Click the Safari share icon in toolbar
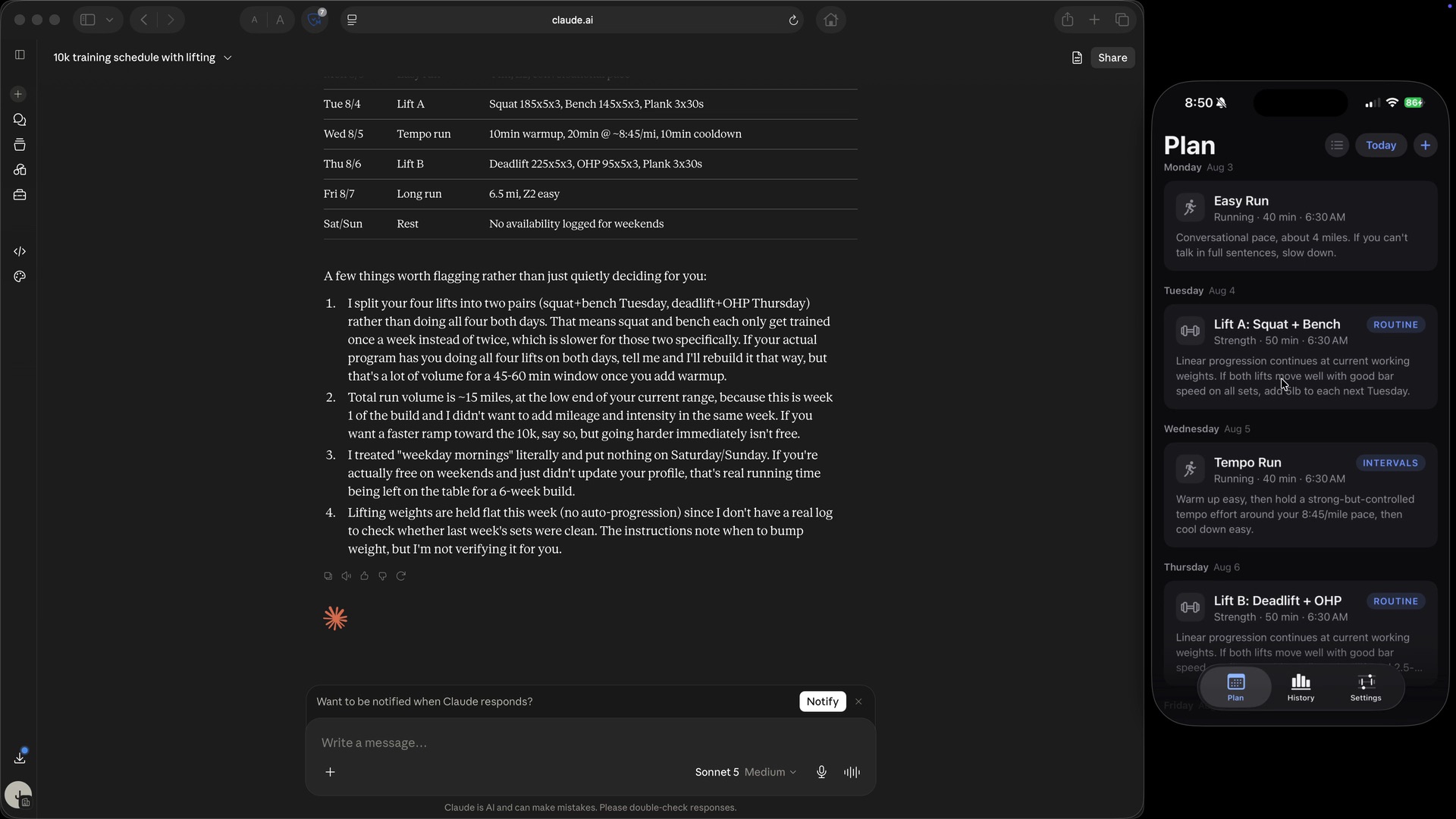The width and height of the screenshot is (1456, 819). (1068, 20)
